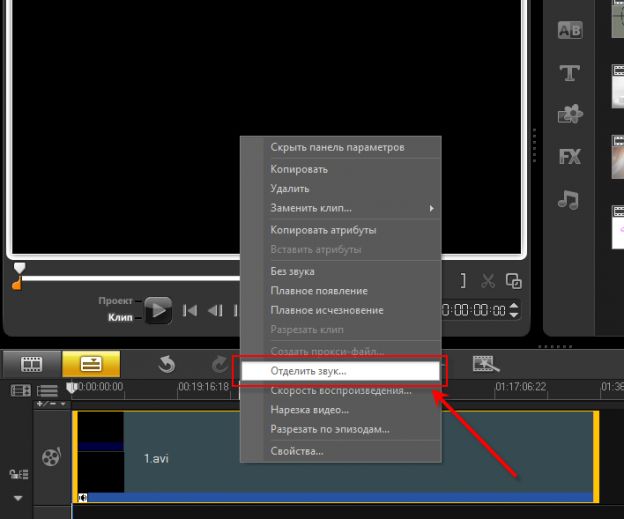This screenshot has width=624, height=519.
Task: Select Clip playback mode
Action: (120, 317)
